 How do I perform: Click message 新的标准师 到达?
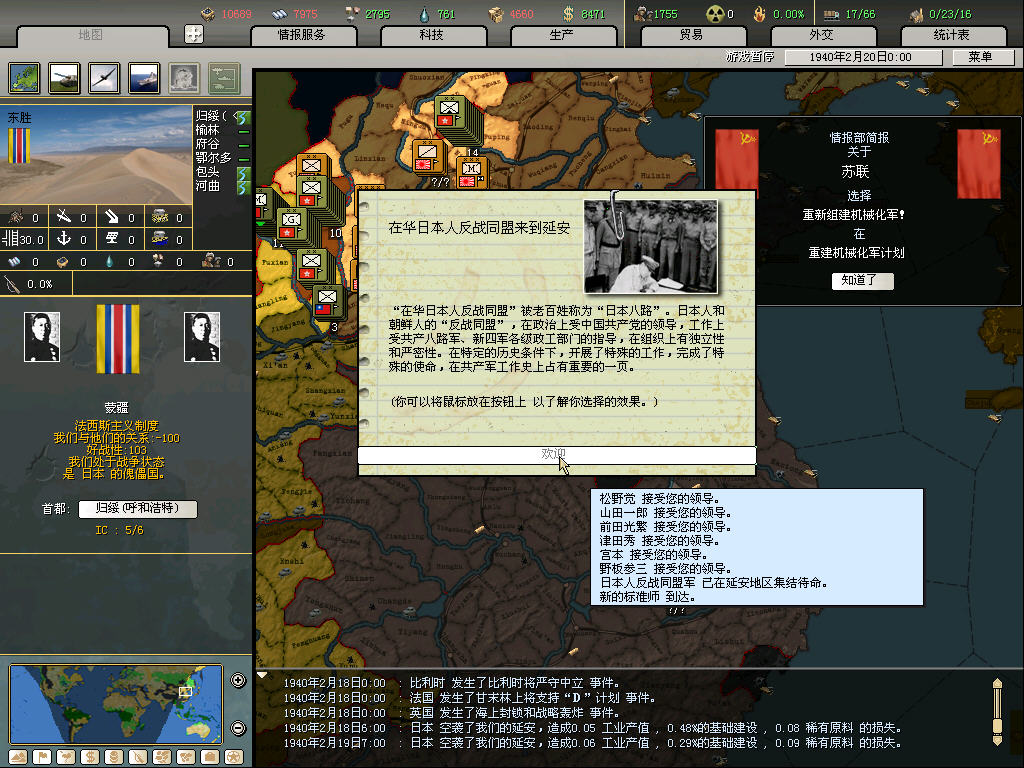(x=647, y=597)
